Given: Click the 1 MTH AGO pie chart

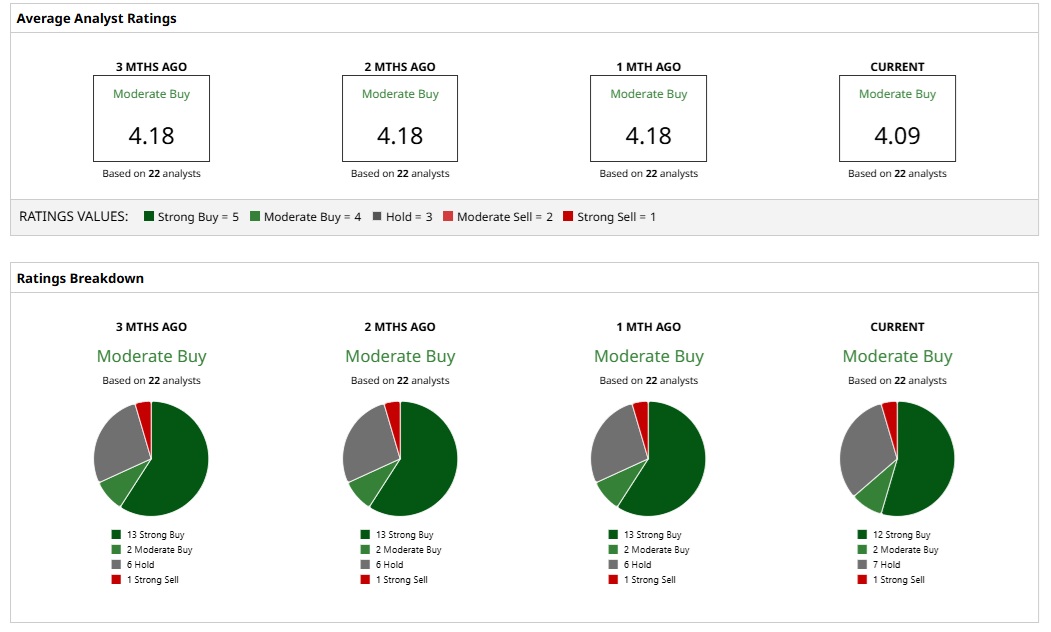Looking at the screenshot, I should [x=648, y=458].
